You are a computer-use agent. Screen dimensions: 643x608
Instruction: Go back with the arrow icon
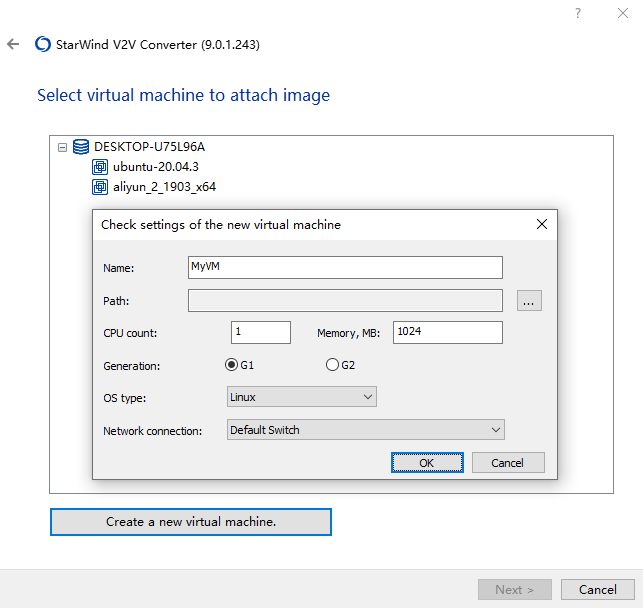[13, 44]
